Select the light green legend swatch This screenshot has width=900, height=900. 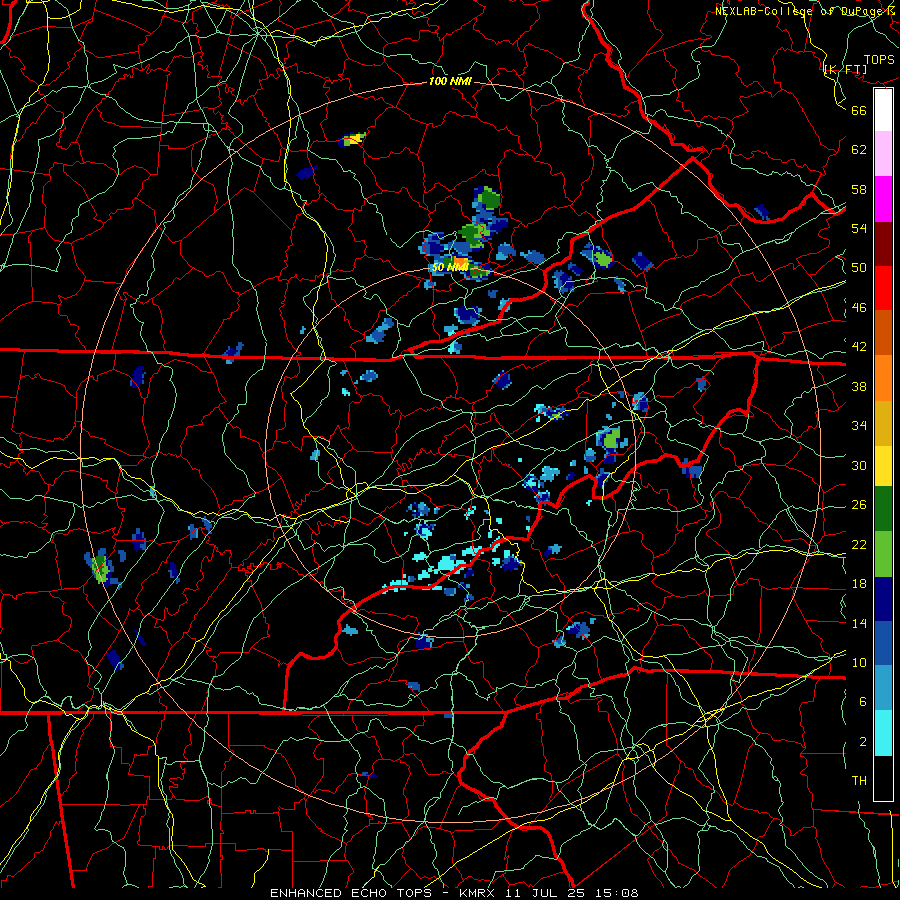click(x=883, y=553)
